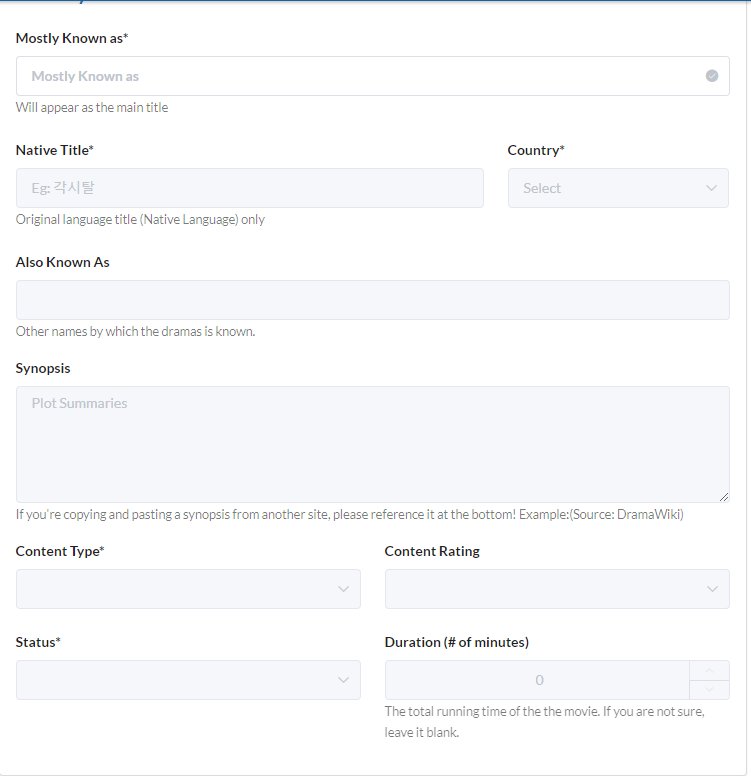751x776 pixels.
Task: Click the Duration minutes number field
Action: pyautogui.click(x=538, y=680)
